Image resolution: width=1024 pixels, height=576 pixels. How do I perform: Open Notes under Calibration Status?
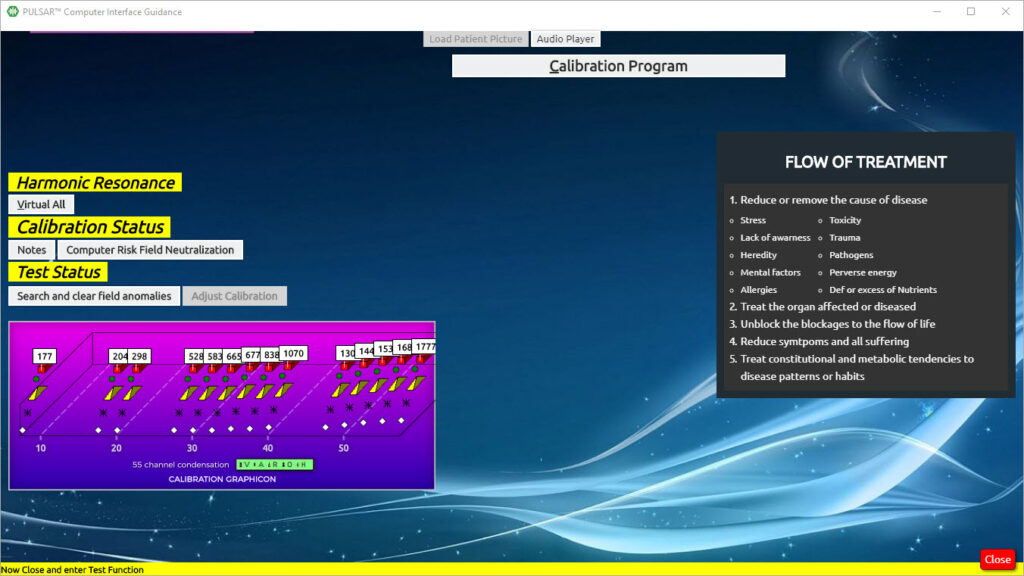32,250
